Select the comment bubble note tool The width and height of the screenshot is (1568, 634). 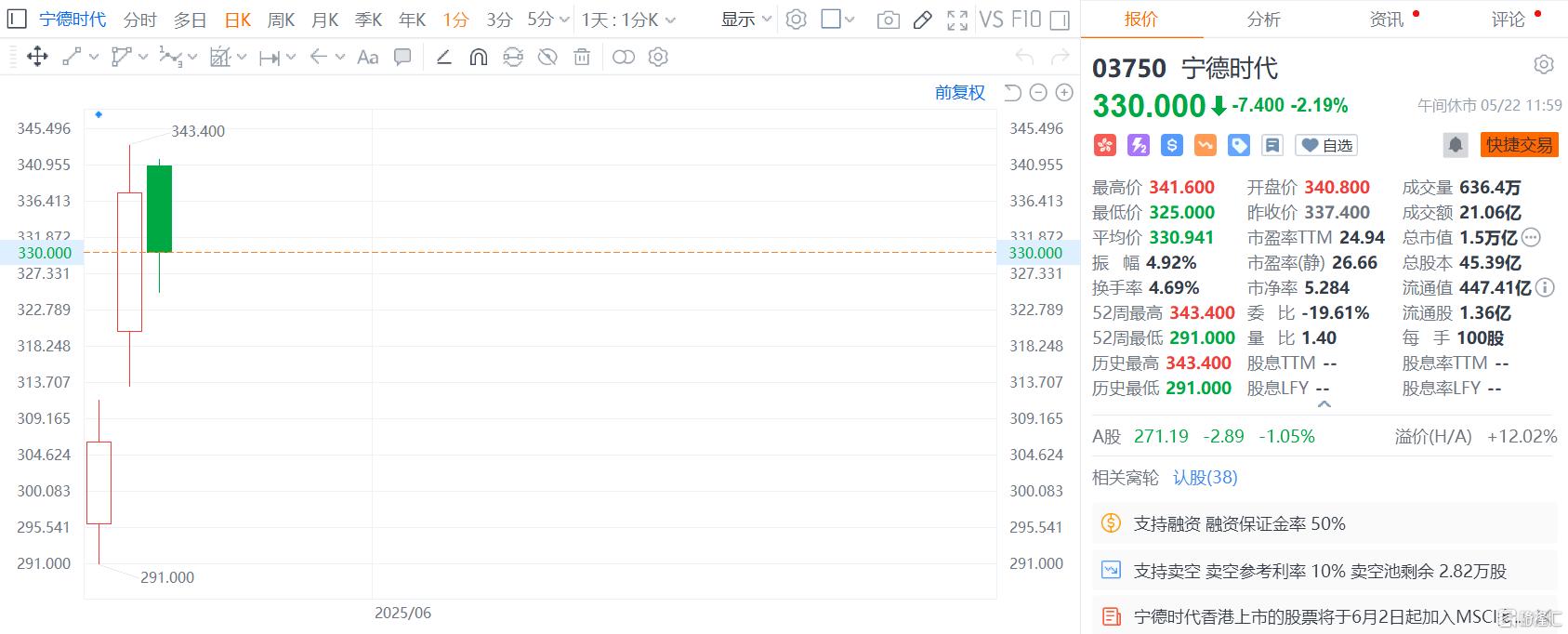pos(402,57)
